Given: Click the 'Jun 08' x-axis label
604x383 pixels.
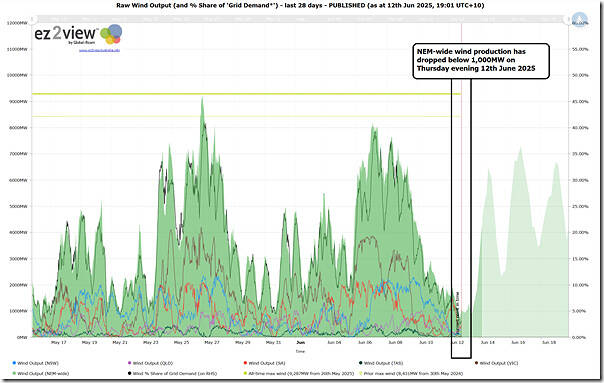Looking at the screenshot, I should tap(396, 342).
